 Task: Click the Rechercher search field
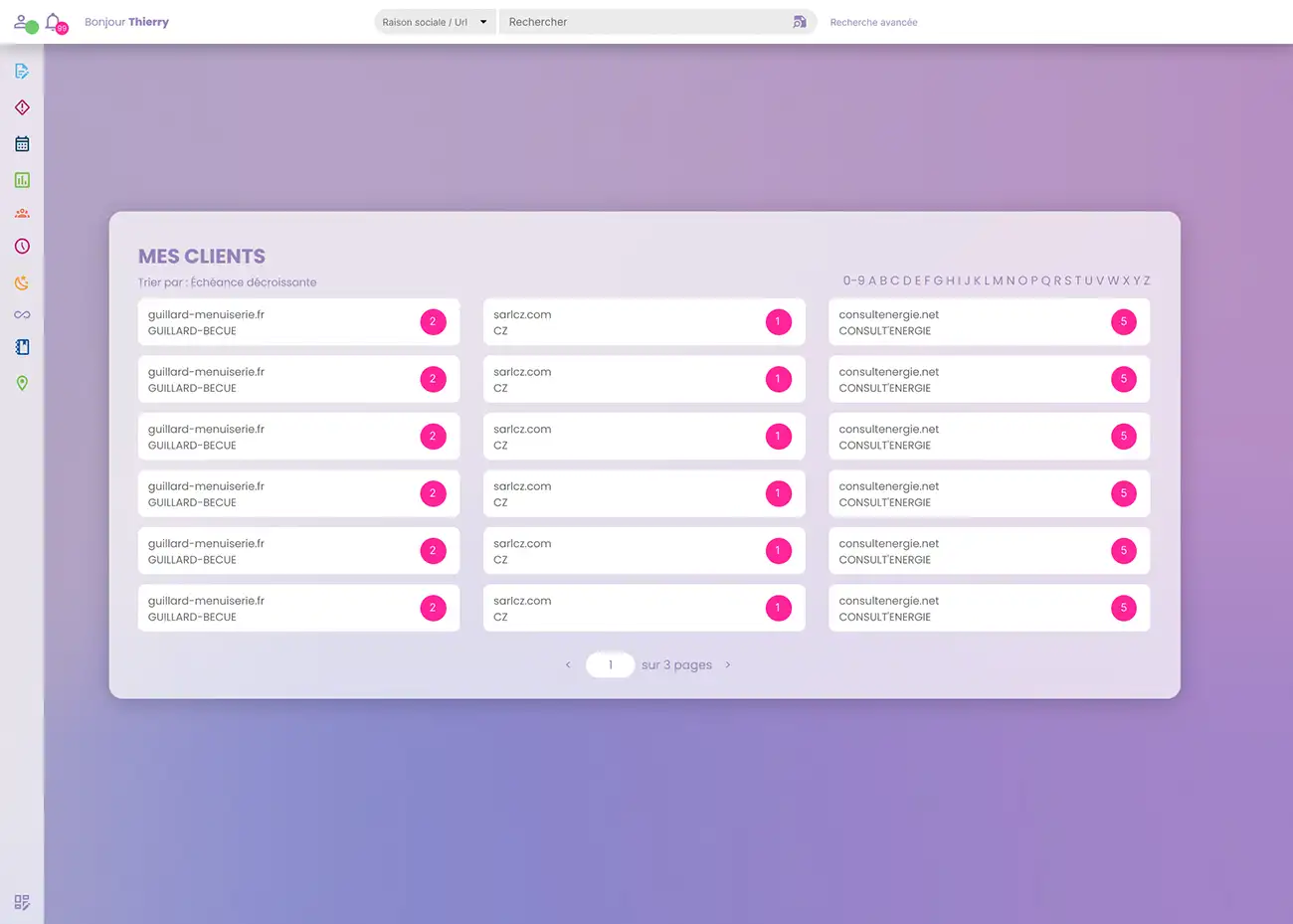pos(645,22)
